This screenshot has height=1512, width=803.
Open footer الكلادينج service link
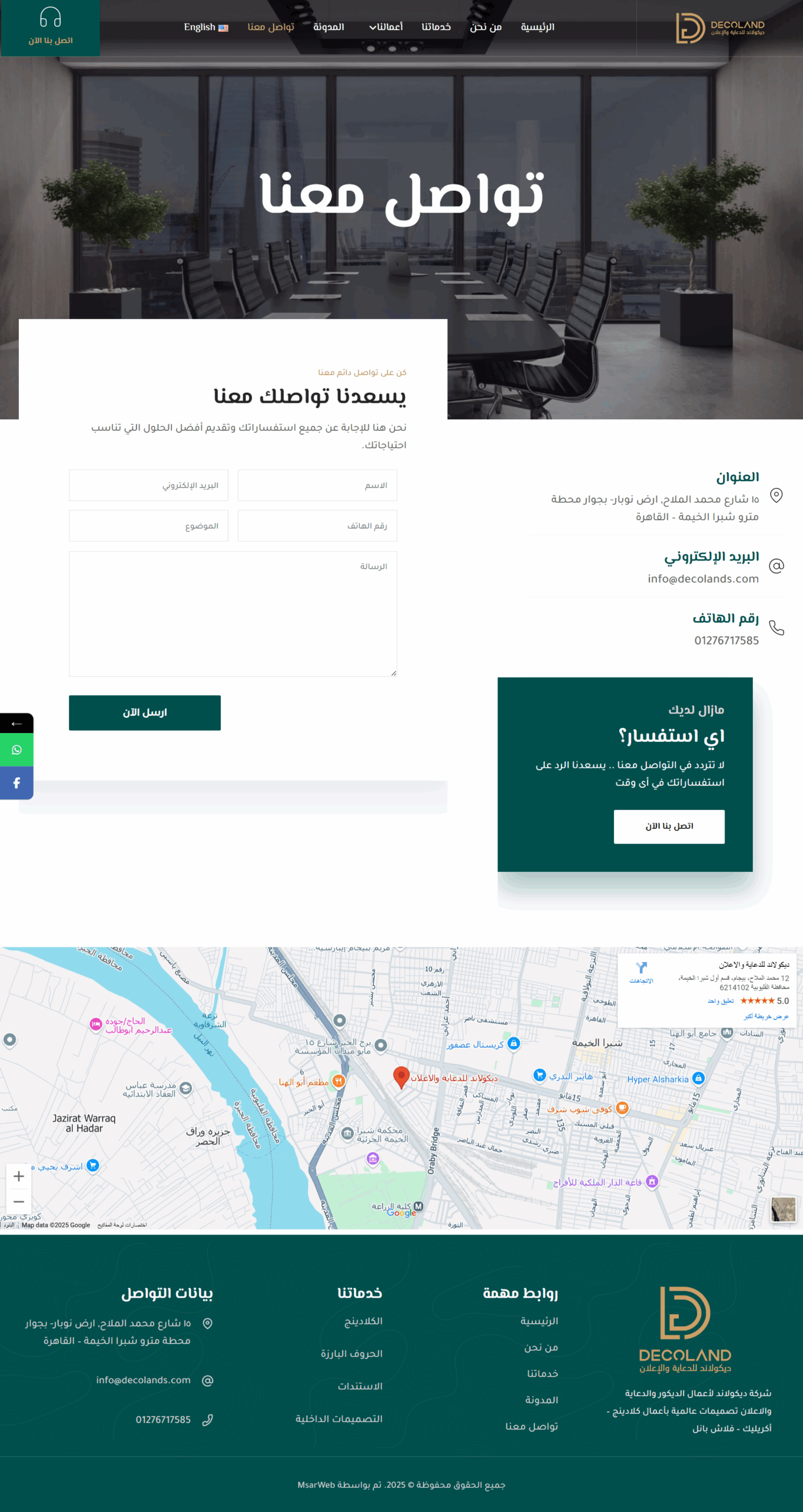[363, 1321]
